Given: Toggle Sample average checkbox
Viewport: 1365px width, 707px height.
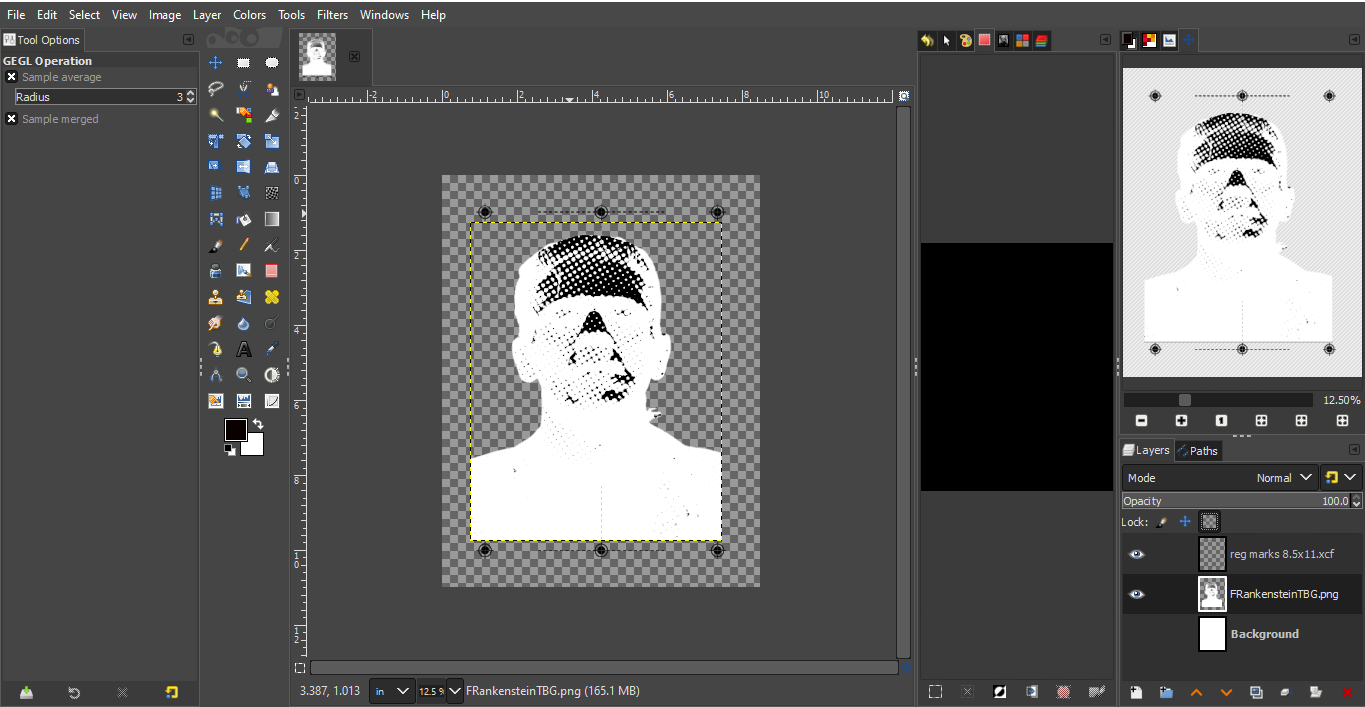Looking at the screenshot, I should click(11, 77).
